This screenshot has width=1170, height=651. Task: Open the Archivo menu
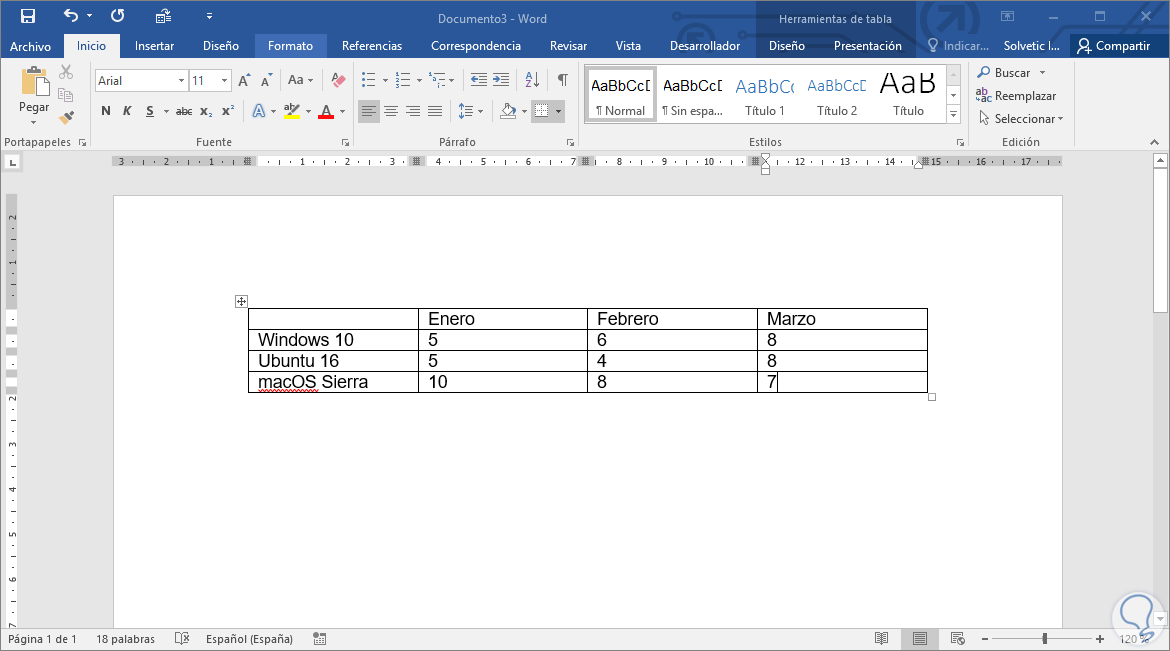[x=31, y=46]
